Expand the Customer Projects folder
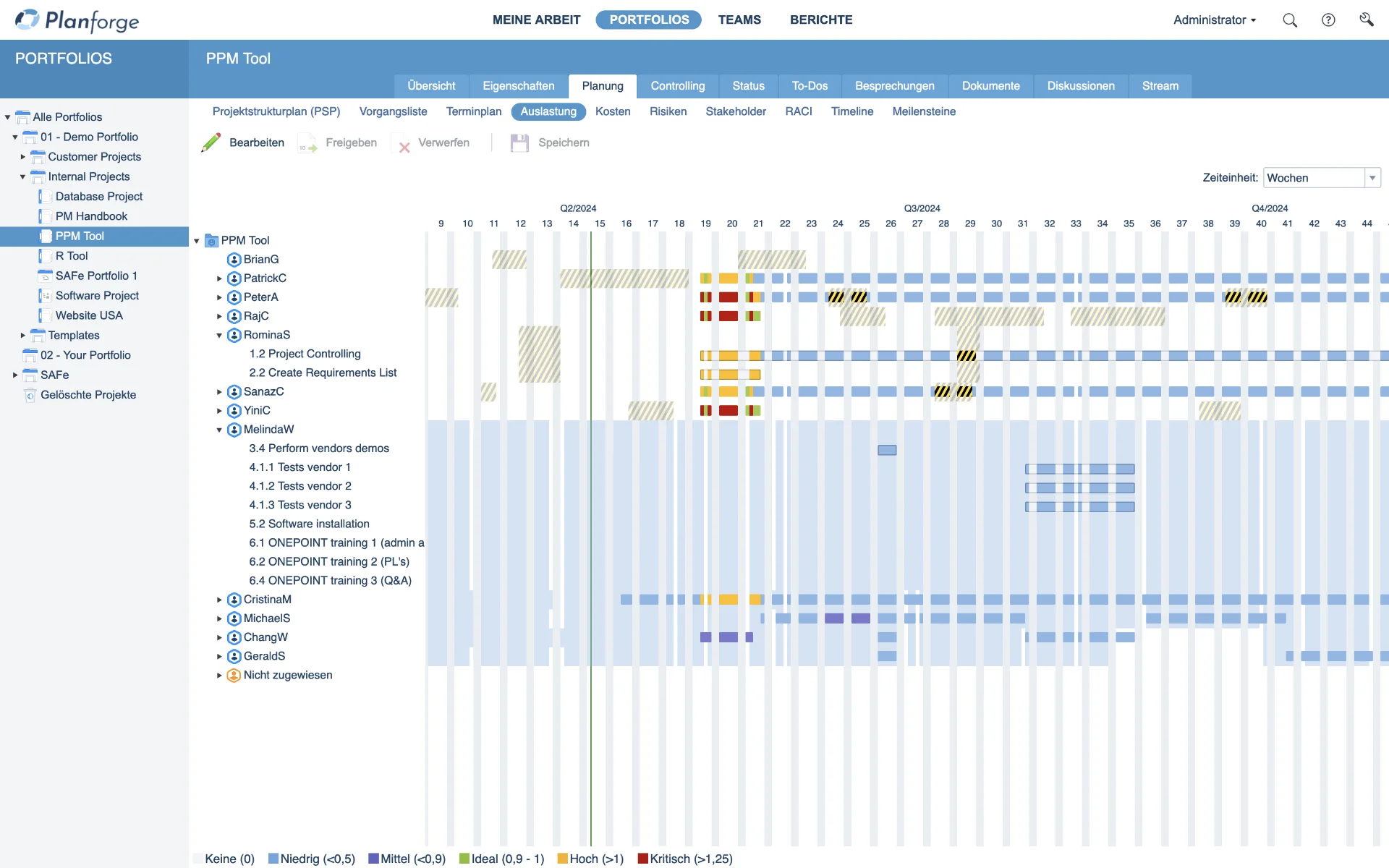This screenshot has width=1389, height=868. point(22,157)
